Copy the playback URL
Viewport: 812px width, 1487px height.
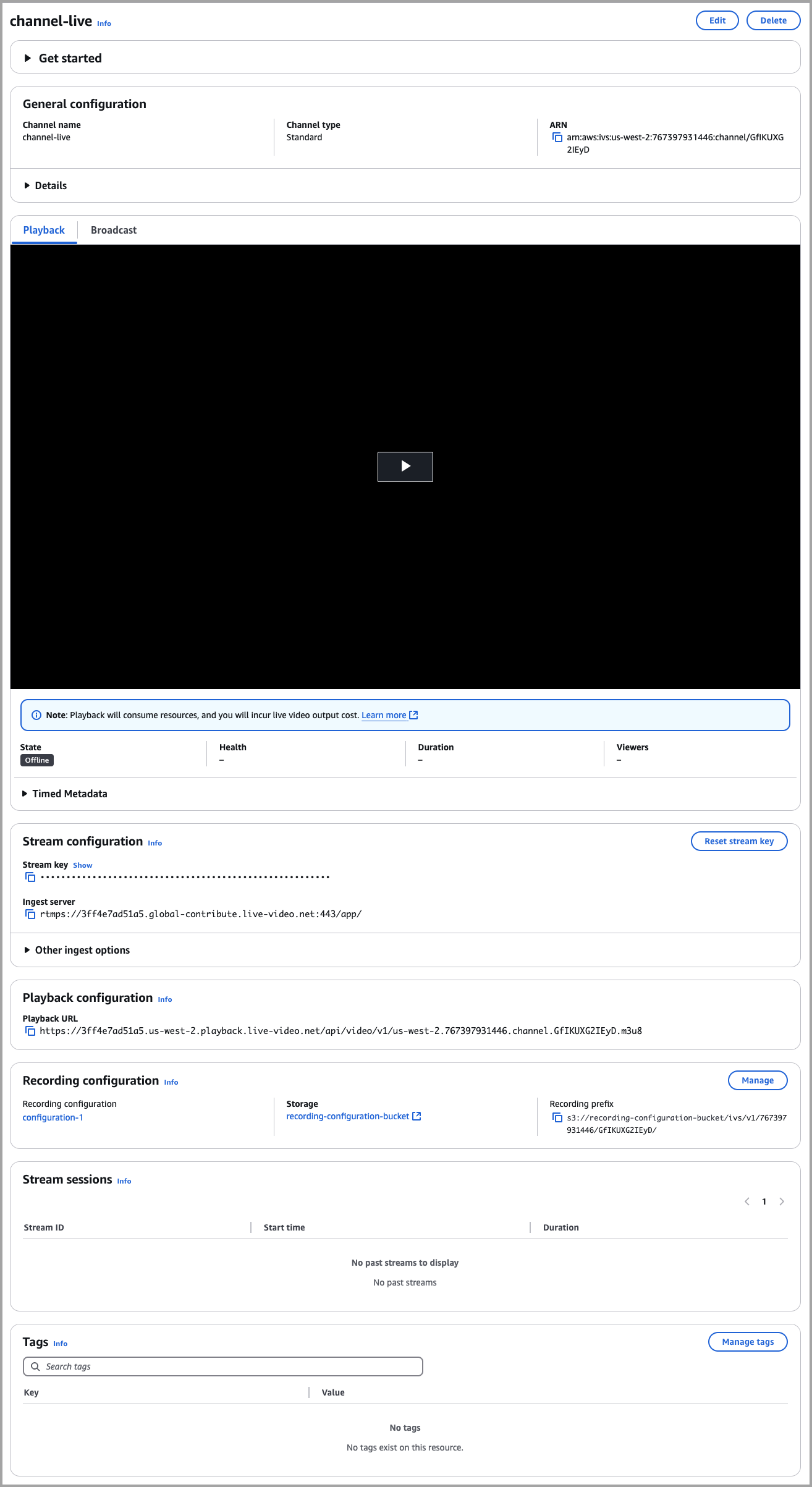pos(30,1031)
